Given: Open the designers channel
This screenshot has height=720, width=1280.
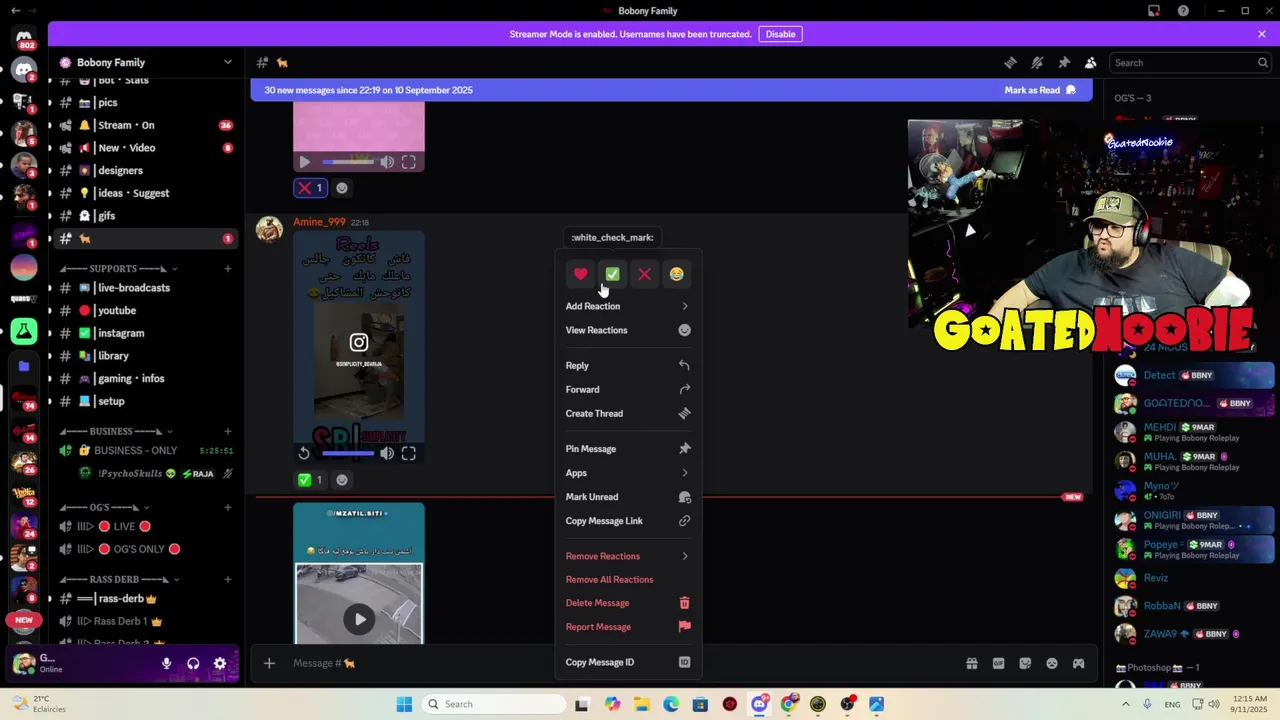Looking at the screenshot, I should 146,170.
